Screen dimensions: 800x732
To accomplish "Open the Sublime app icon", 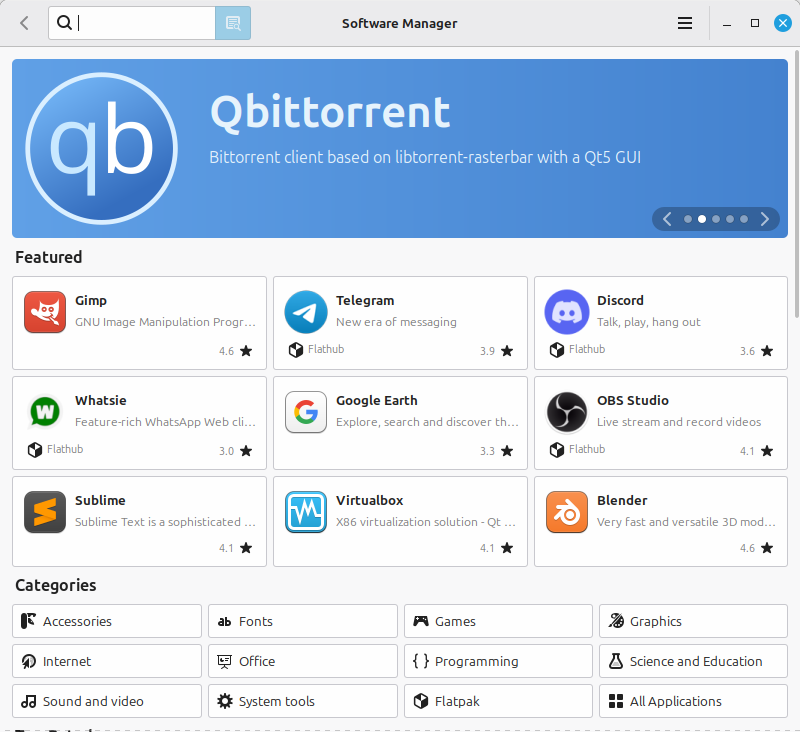I will (x=45, y=512).
